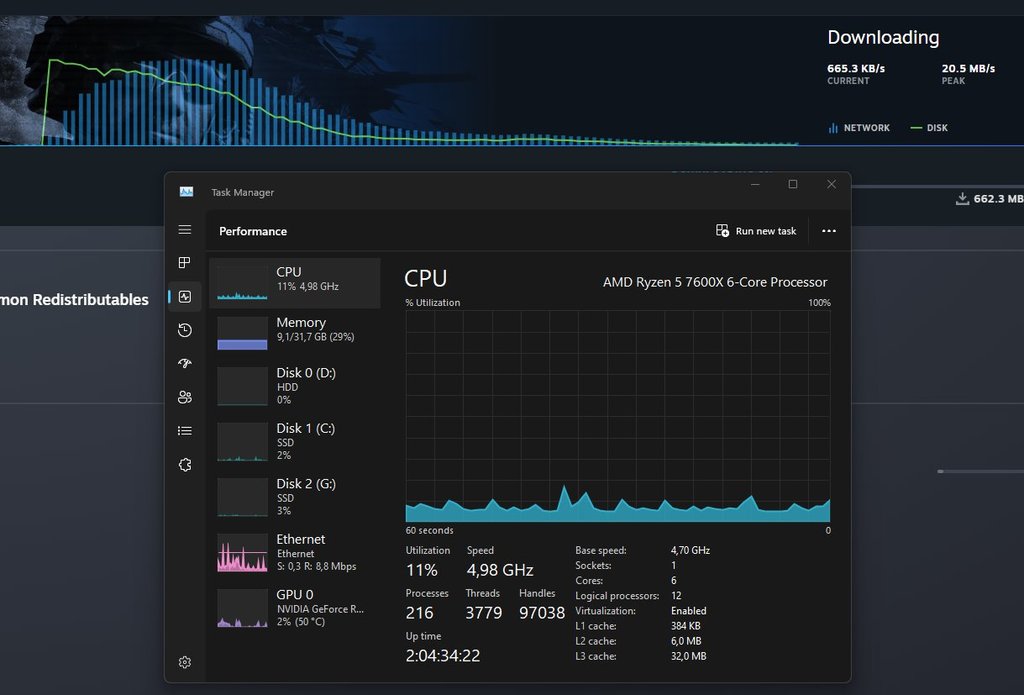
Task: Open the App history icon
Action: click(x=185, y=330)
